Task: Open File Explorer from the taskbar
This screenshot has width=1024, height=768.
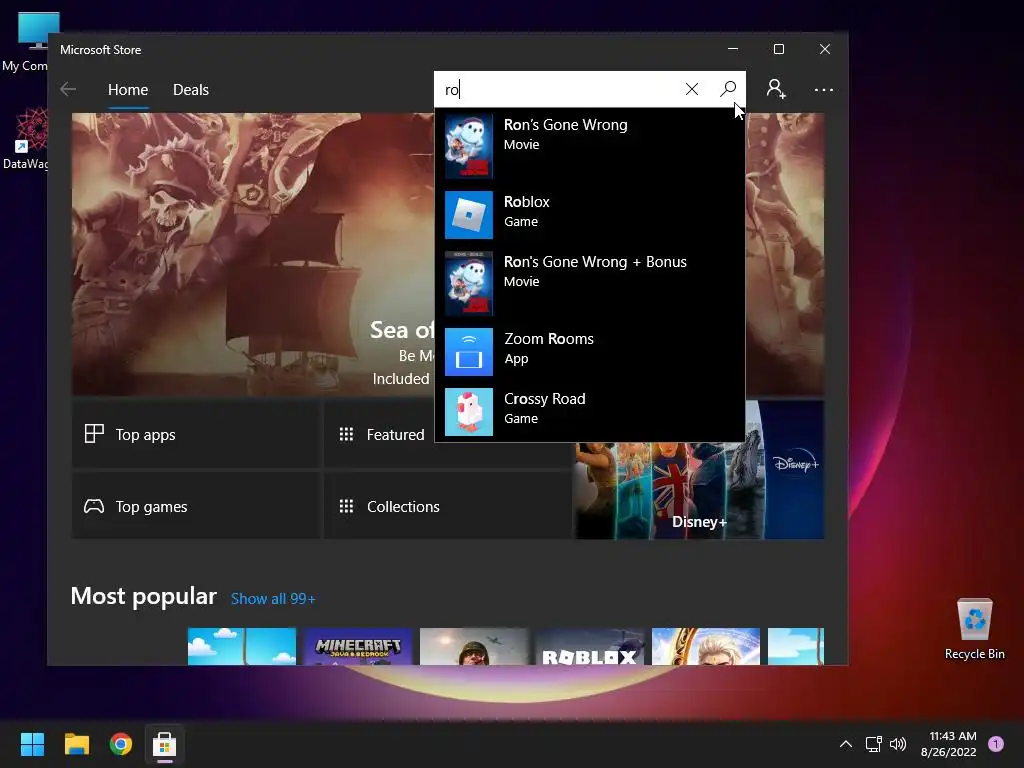Action: pos(76,744)
